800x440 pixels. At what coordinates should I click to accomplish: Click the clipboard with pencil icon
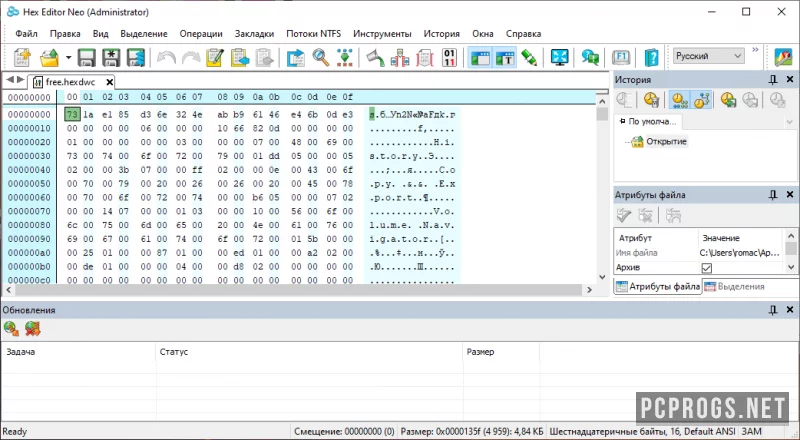[215, 57]
